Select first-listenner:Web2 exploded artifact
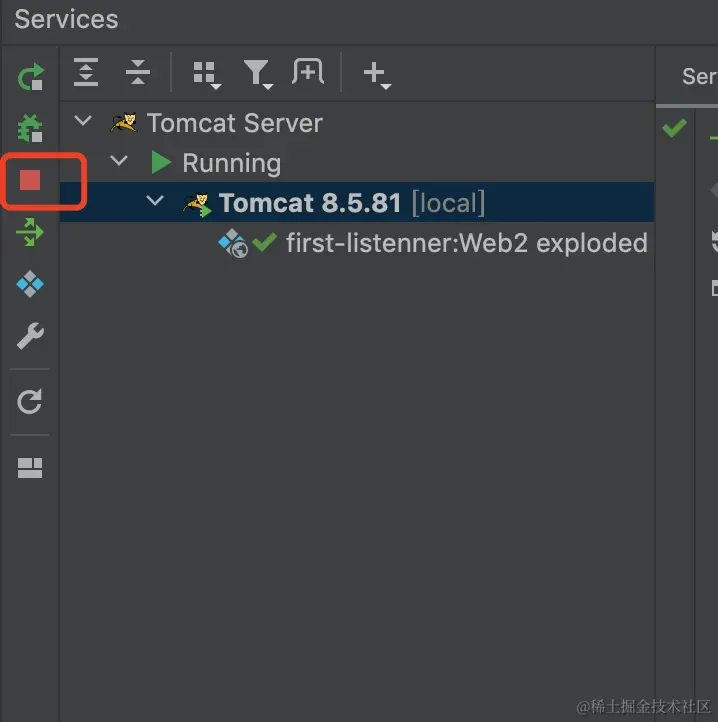 click(x=466, y=243)
